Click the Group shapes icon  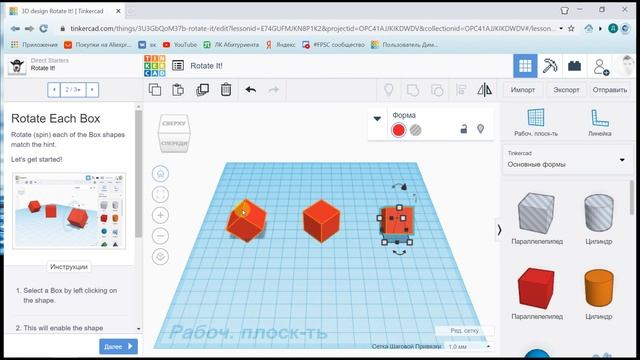click(413, 90)
